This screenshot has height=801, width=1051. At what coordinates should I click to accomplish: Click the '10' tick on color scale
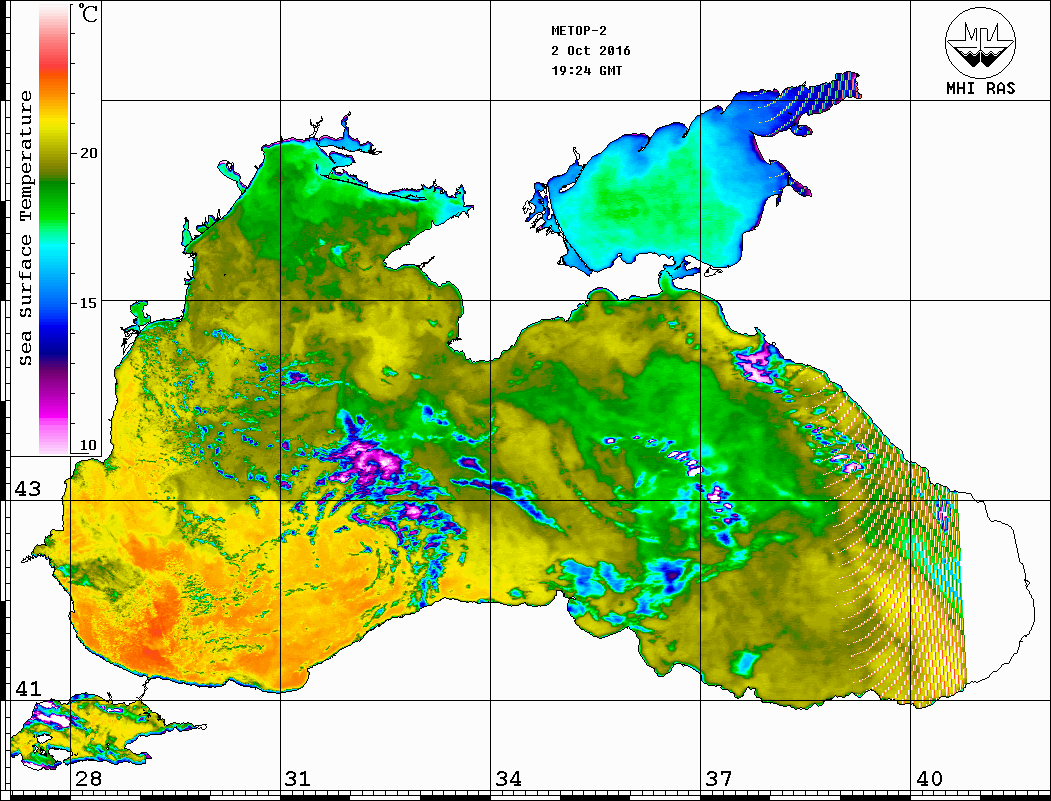(x=88, y=445)
